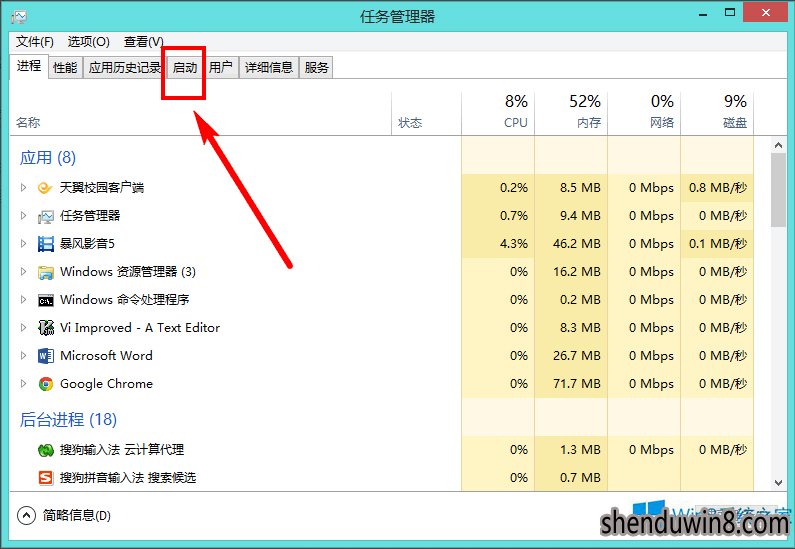The width and height of the screenshot is (795, 549).
Task: Click the Windows 命令处理程序 console icon
Action: point(46,301)
